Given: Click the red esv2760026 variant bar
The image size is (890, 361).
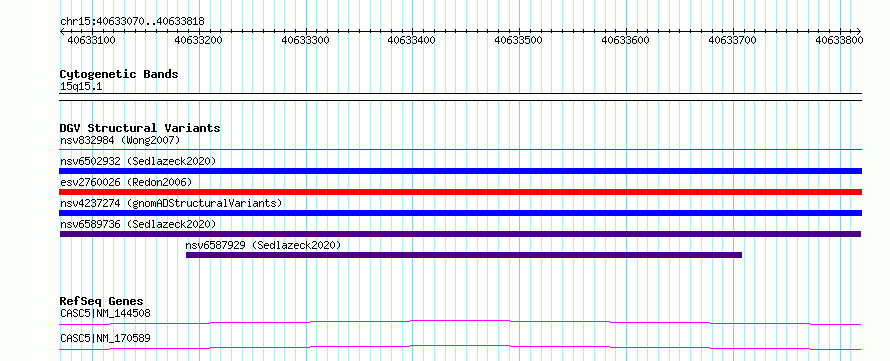Looking at the screenshot, I should point(460,192).
